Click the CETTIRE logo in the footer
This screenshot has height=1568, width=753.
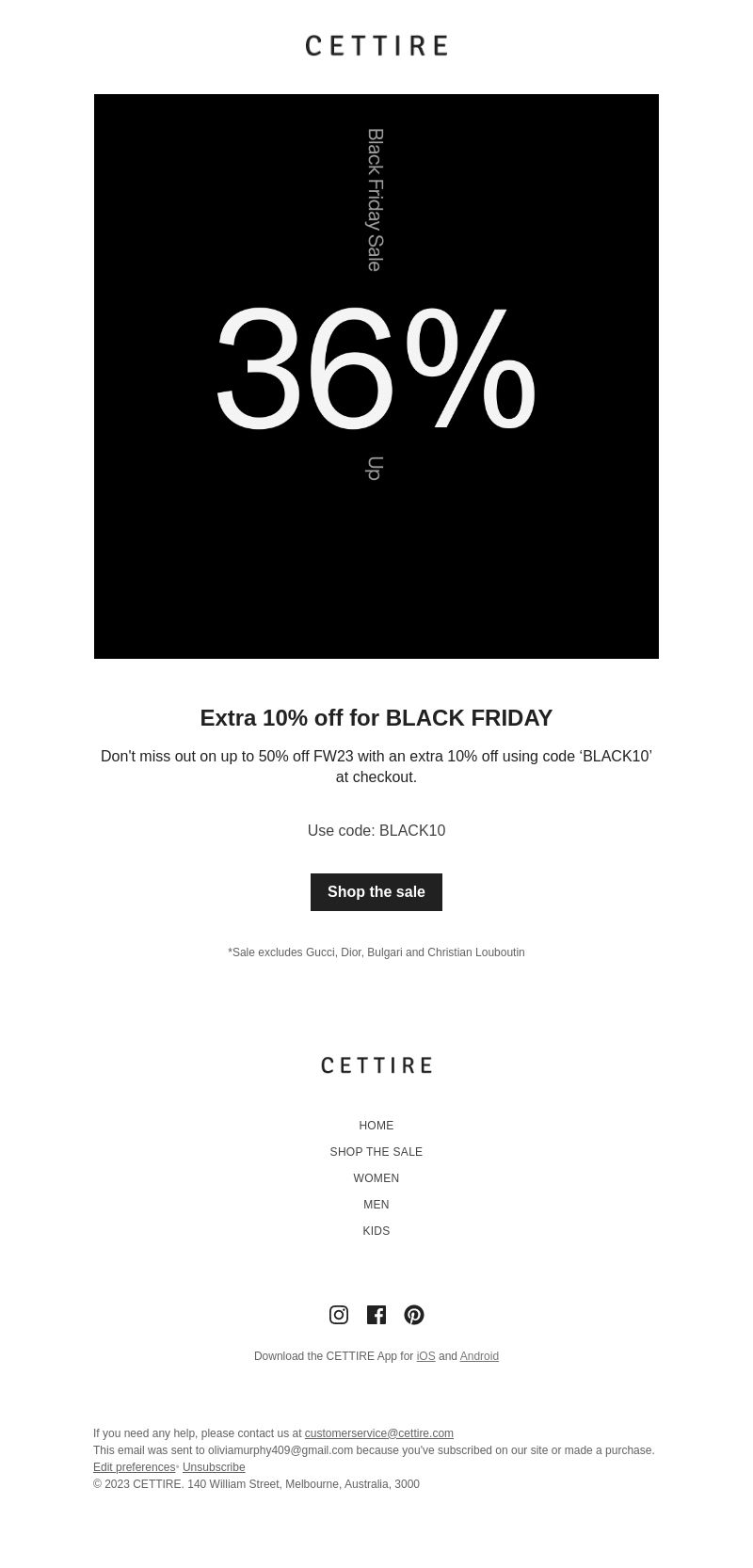(376, 1064)
